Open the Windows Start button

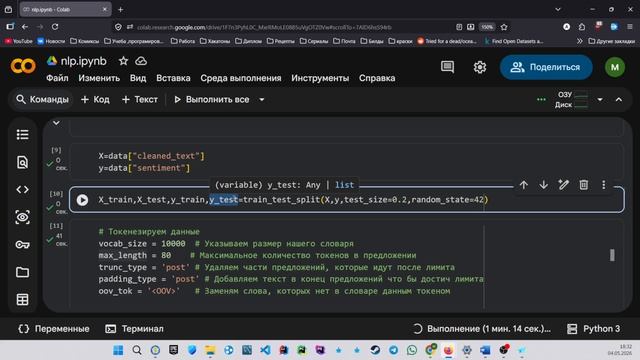[x=118, y=350]
